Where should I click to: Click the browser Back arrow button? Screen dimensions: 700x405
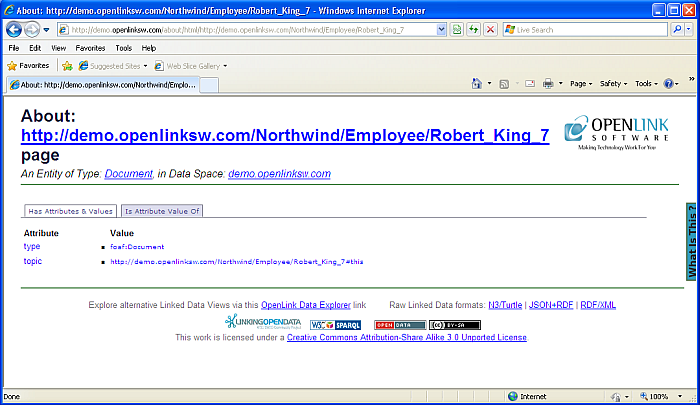[14, 30]
